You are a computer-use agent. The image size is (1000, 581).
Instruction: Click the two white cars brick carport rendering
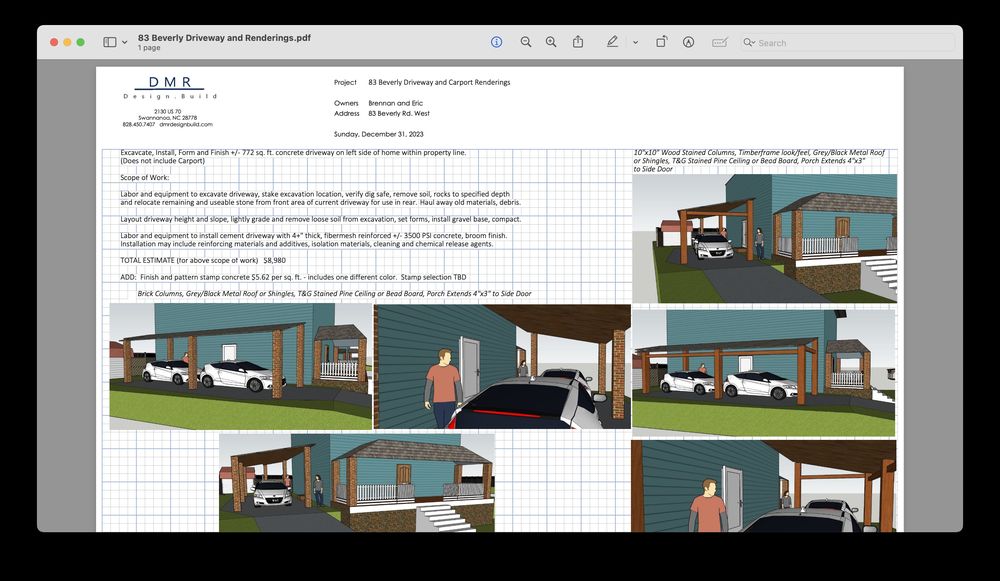coord(240,367)
